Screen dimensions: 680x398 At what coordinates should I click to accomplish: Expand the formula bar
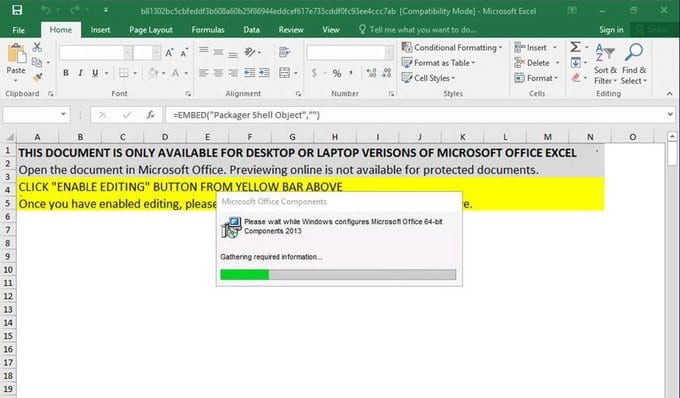click(670, 114)
